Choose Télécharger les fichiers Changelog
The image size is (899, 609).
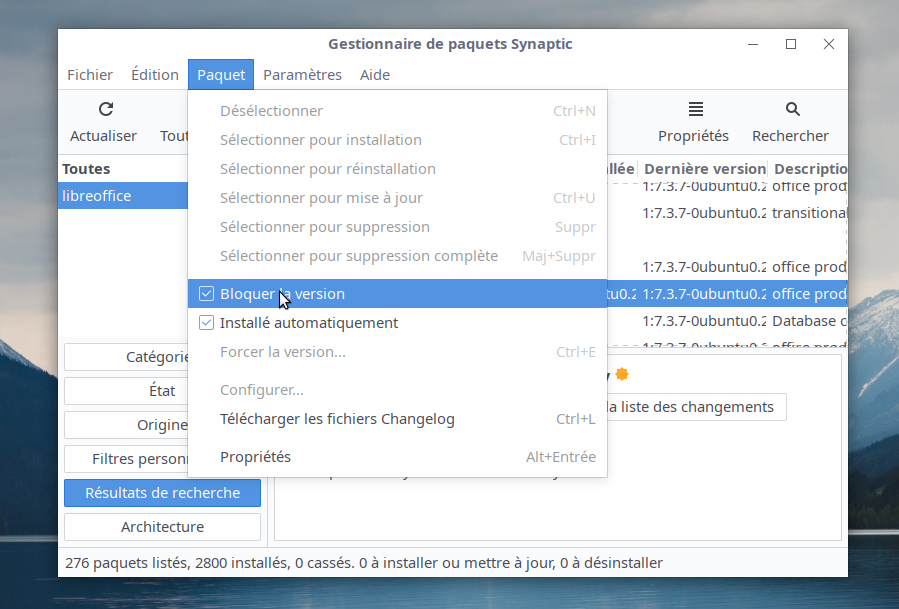point(337,419)
